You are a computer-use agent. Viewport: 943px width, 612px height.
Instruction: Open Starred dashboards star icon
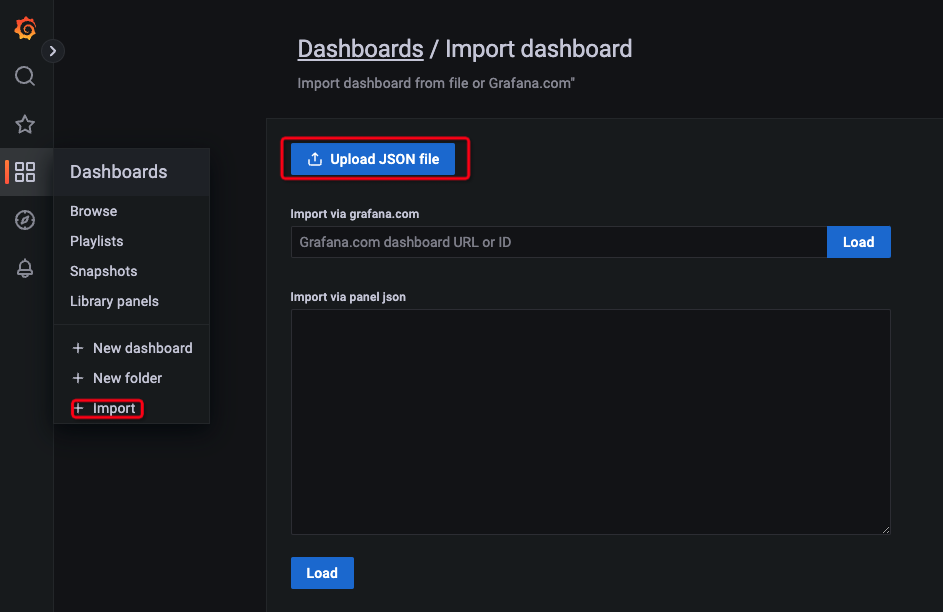[x=25, y=124]
